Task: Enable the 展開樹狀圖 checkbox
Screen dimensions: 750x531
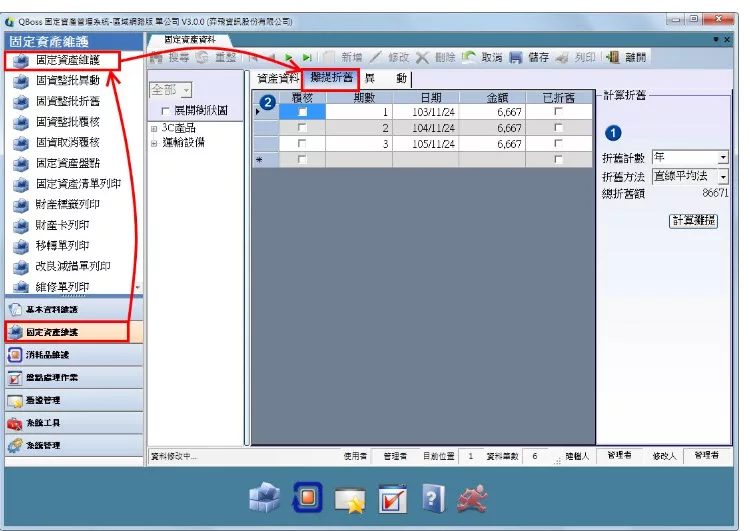Action: 166,110
